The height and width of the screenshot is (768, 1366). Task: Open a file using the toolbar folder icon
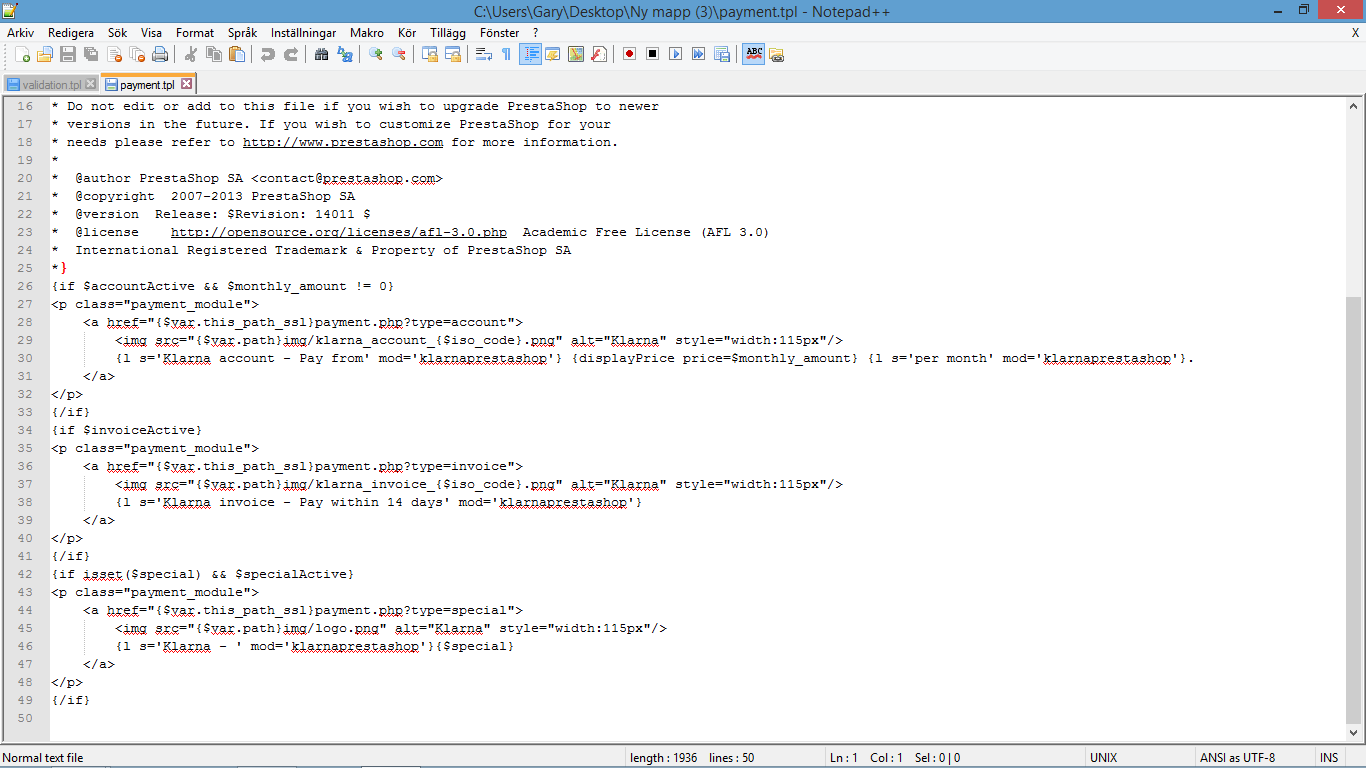click(x=45, y=54)
